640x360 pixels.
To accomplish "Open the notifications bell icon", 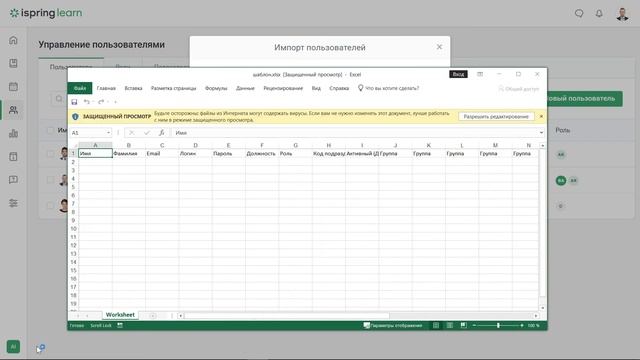I will click(599, 13).
